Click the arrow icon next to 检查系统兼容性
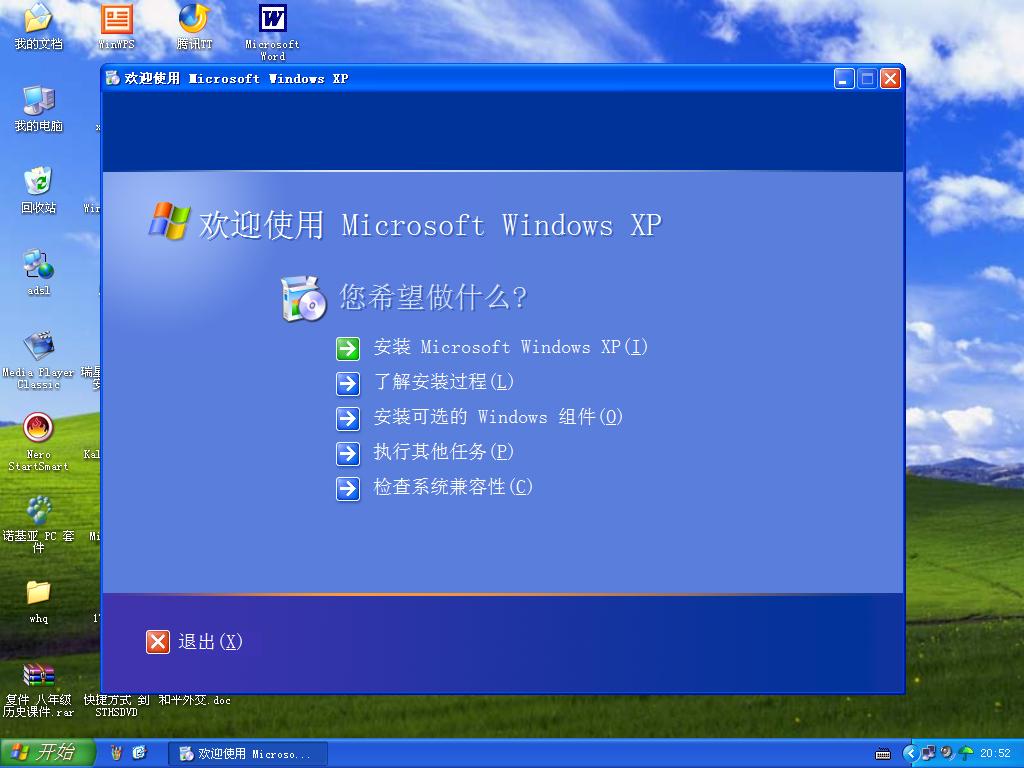1024x768 pixels. (x=347, y=488)
